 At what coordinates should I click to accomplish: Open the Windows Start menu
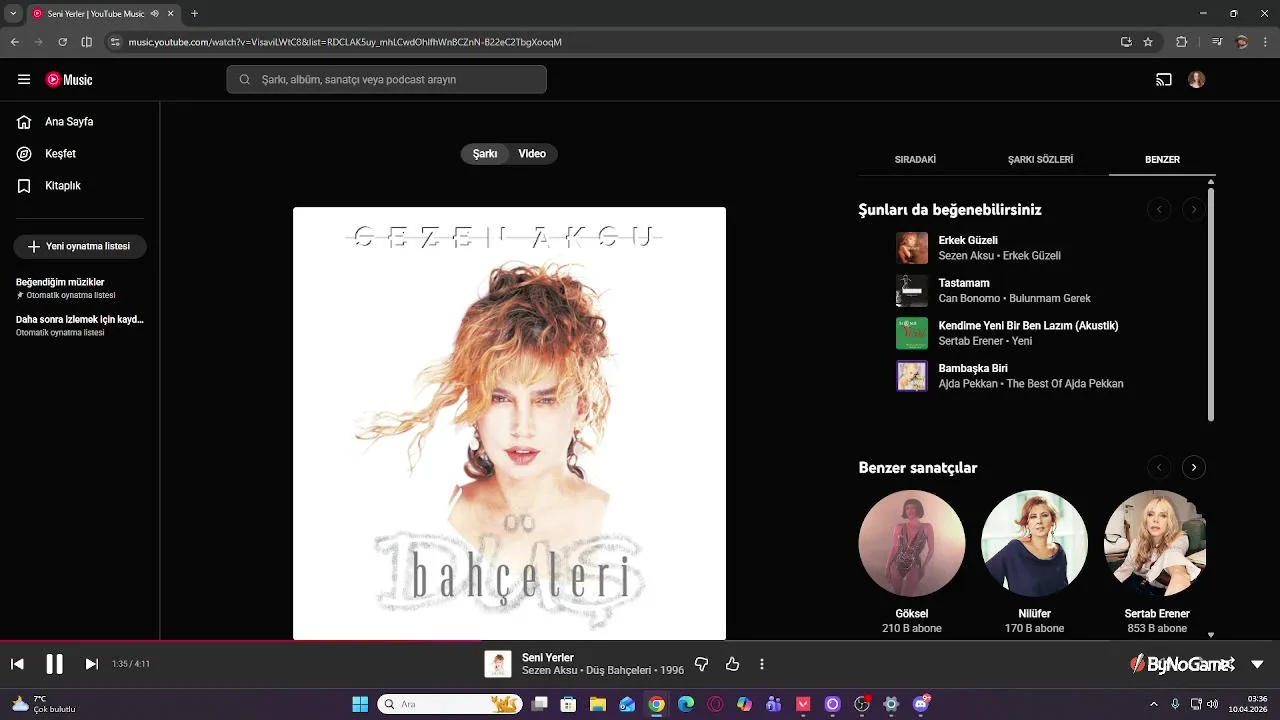[x=360, y=704]
